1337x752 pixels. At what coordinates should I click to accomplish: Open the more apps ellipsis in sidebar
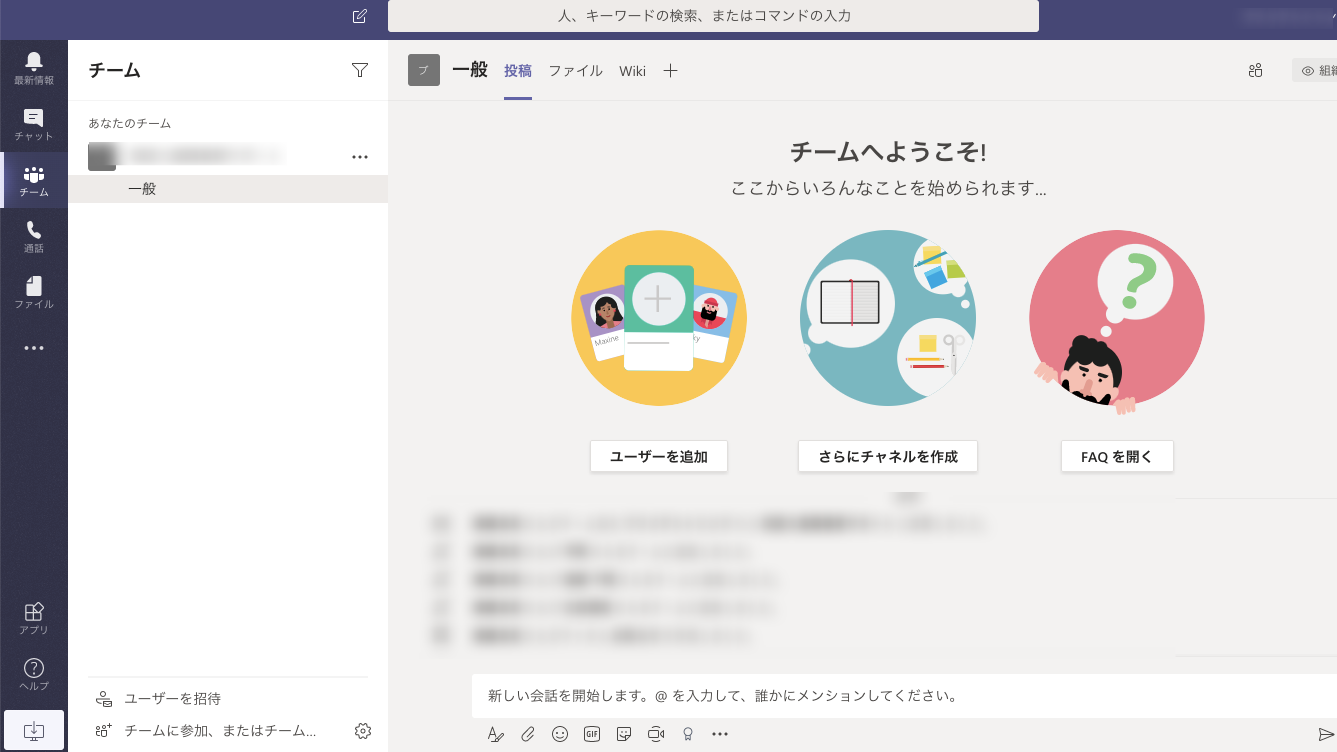point(34,348)
